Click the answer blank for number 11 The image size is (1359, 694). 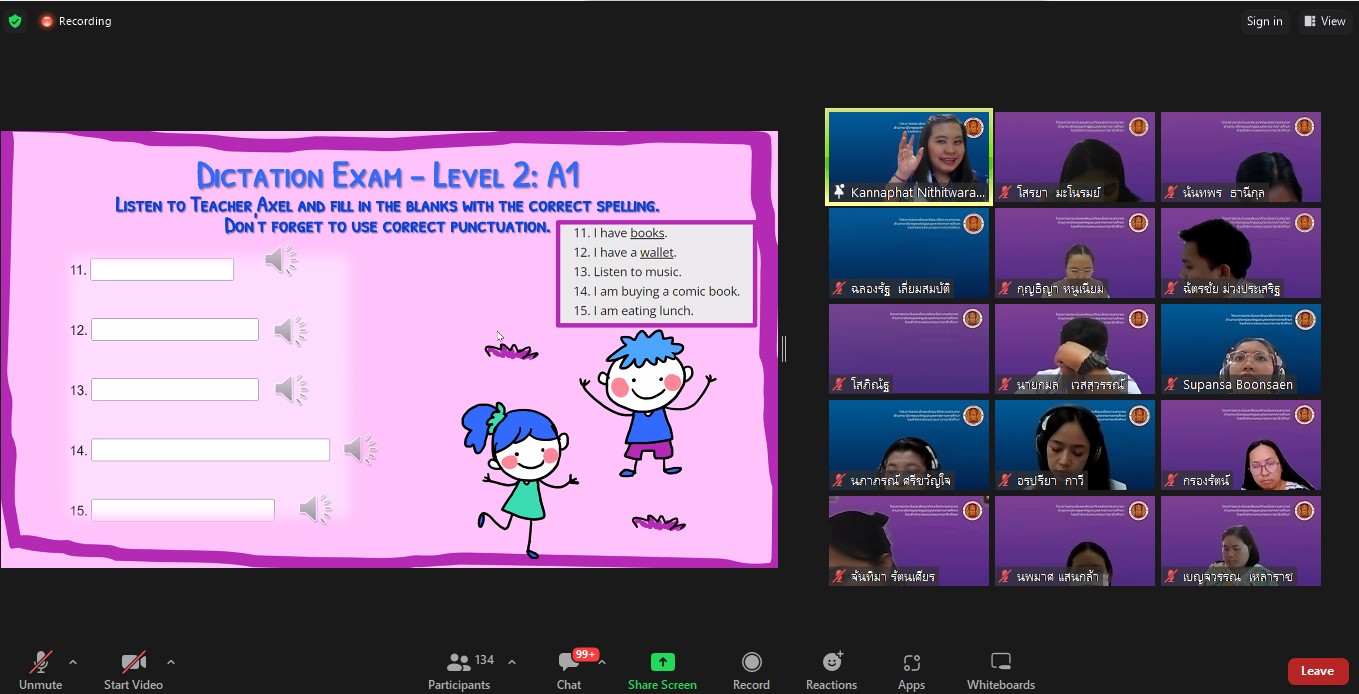point(162,270)
